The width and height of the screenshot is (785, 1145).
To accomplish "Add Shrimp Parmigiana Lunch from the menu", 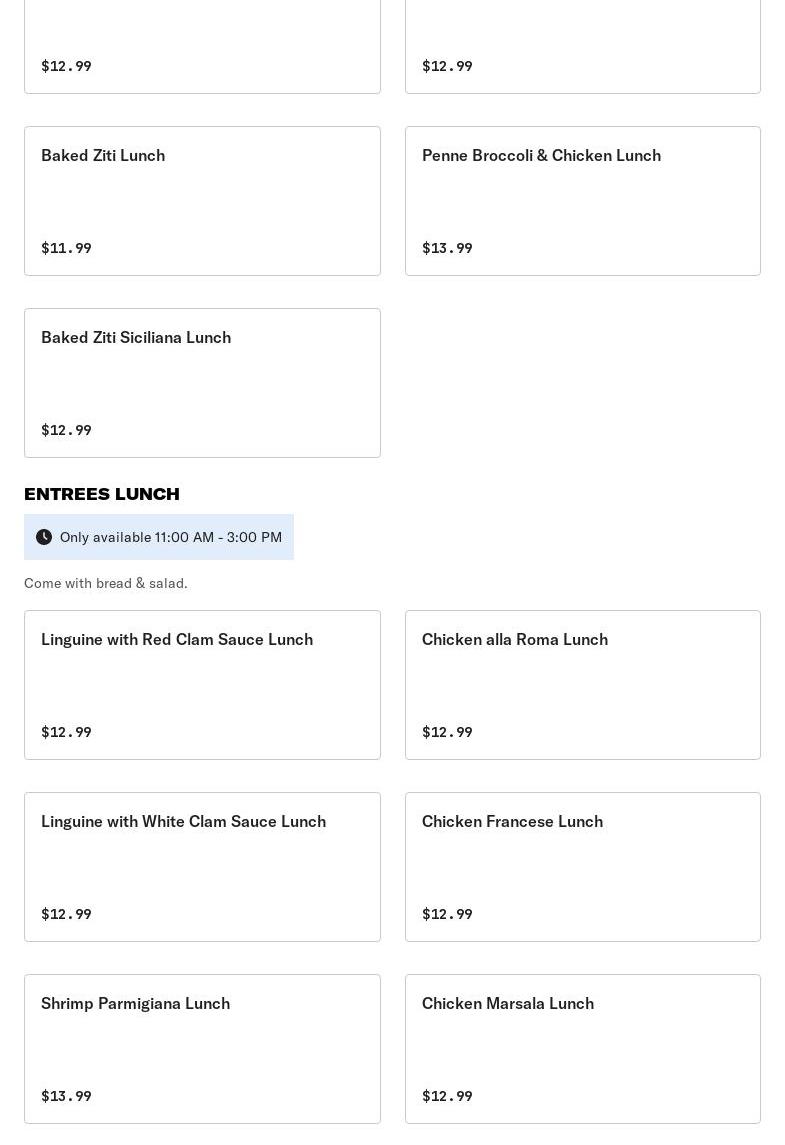I will click(135, 1003).
